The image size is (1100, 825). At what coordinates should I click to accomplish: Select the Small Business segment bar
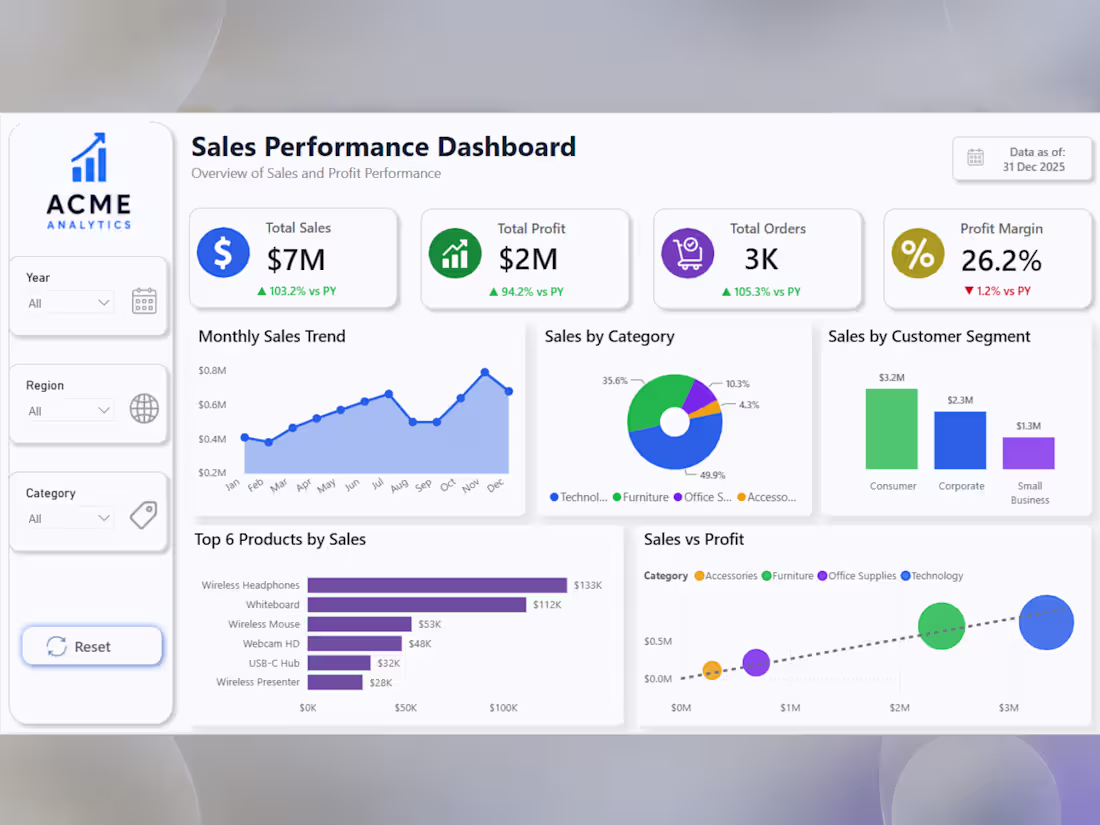click(1028, 453)
